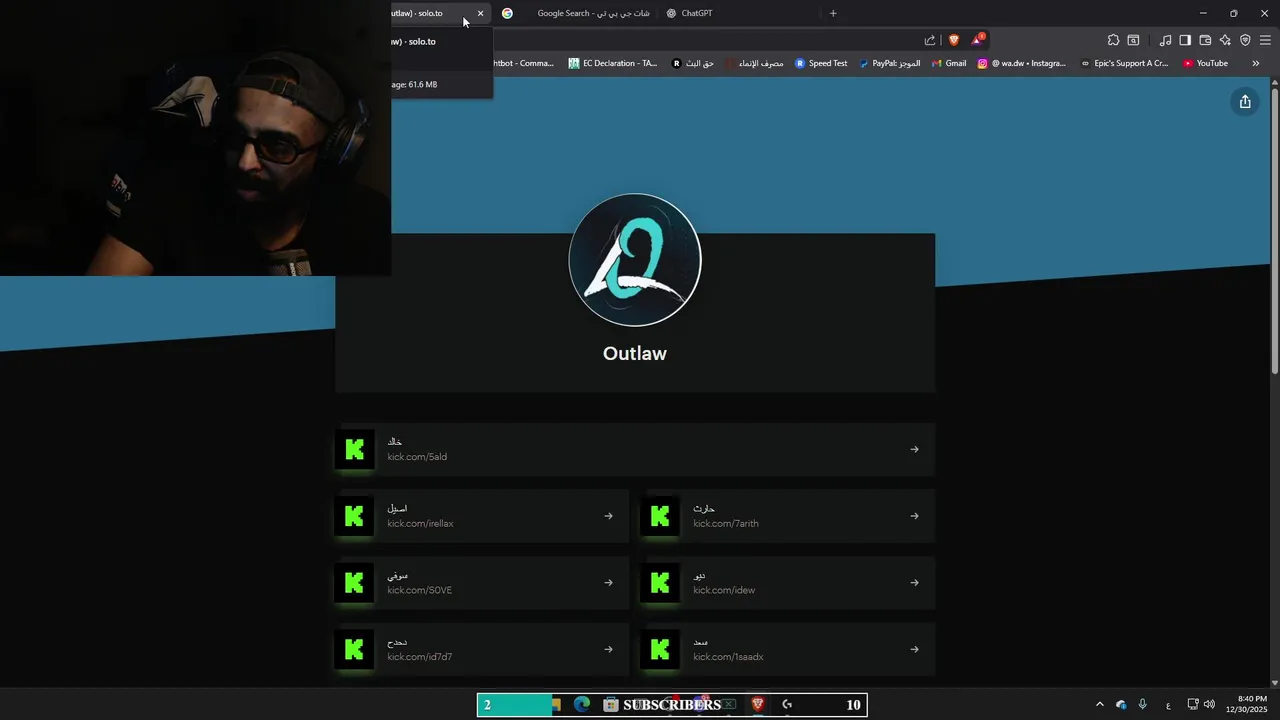The height and width of the screenshot is (720, 1280).
Task: Open Brave browser taskbar icon
Action: click(x=757, y=705)
